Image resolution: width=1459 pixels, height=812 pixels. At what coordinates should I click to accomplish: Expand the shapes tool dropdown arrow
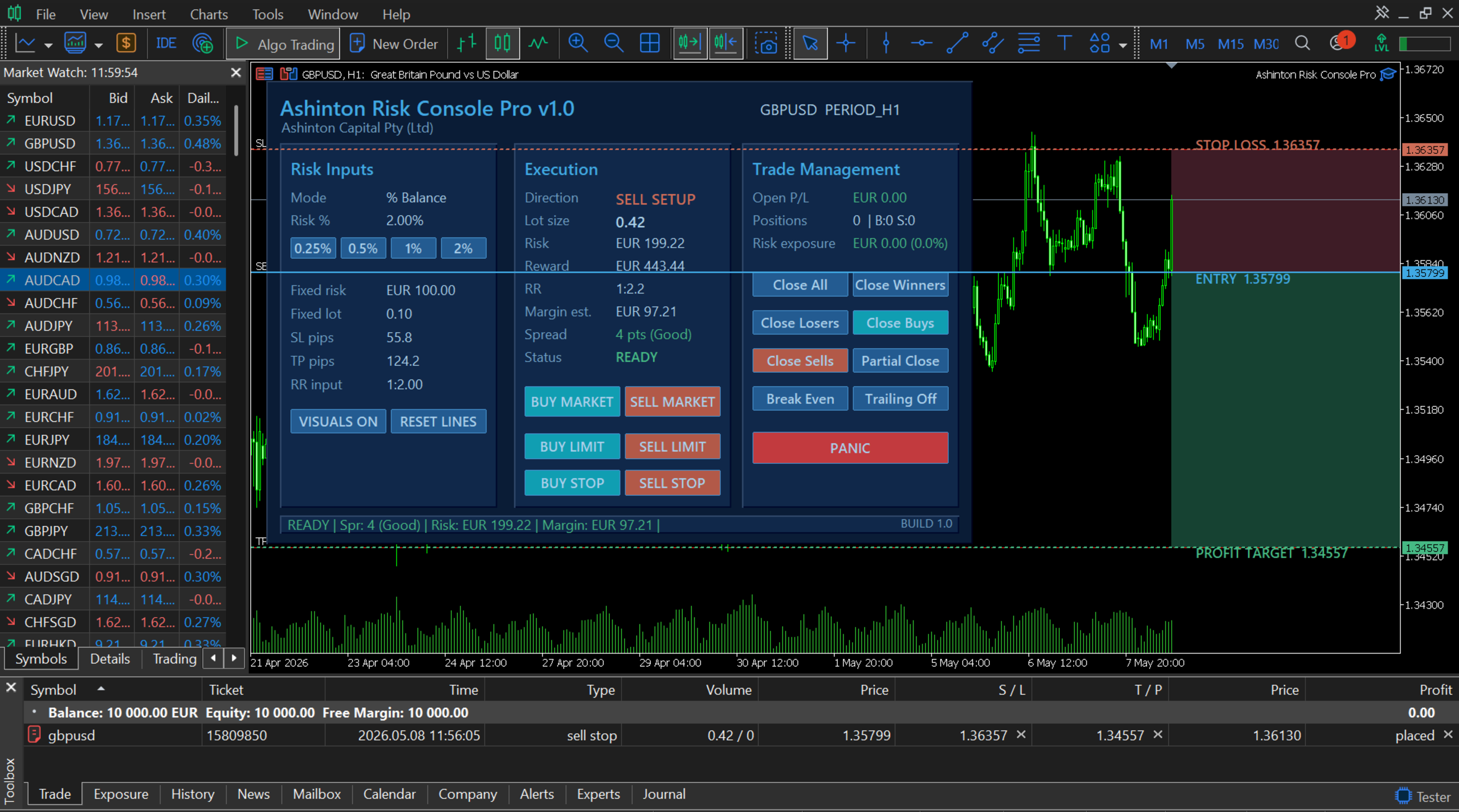[x=1123, y=45]
